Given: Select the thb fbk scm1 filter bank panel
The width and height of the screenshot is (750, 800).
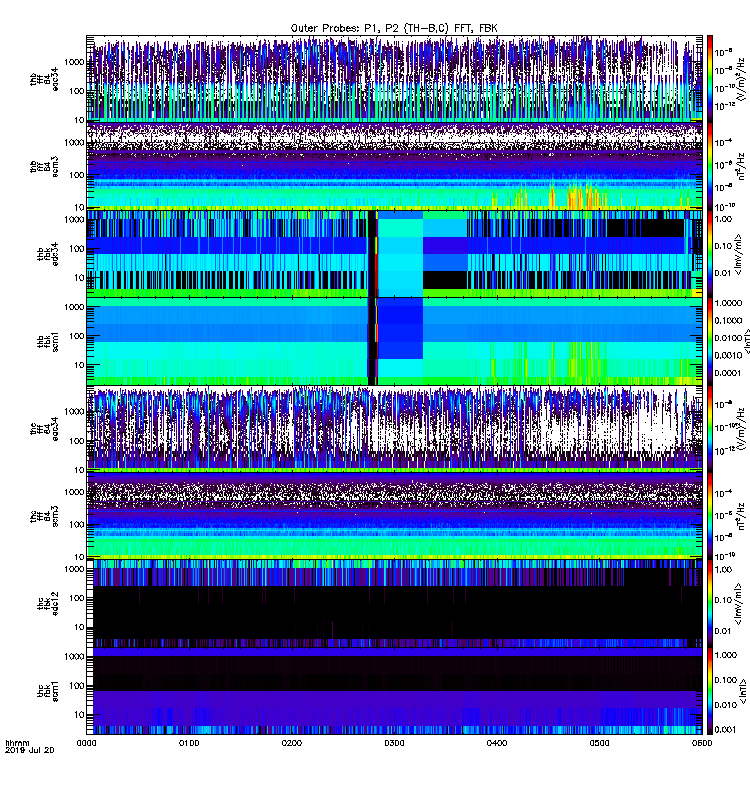Looking at the screenshot, I should 394,341.
